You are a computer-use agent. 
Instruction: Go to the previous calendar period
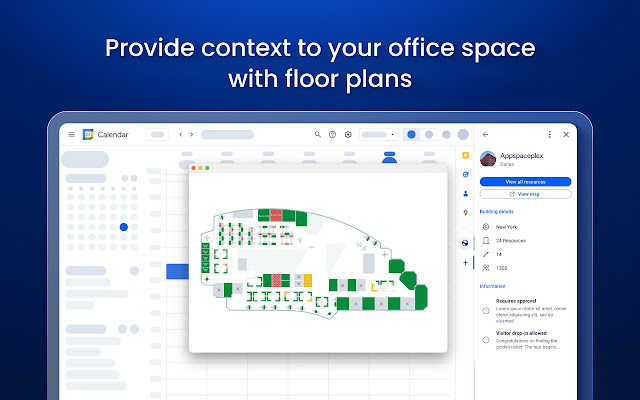point(180,134)
